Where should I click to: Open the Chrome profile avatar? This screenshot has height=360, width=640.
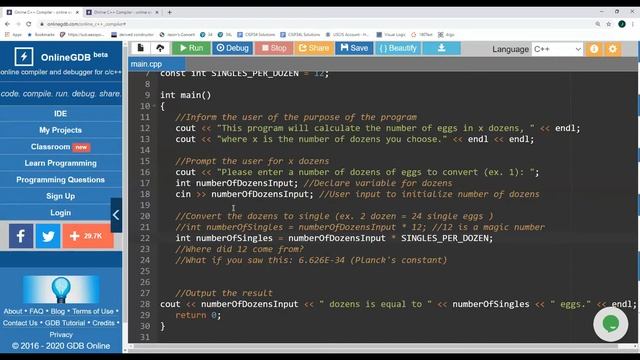tap(622, 24)
